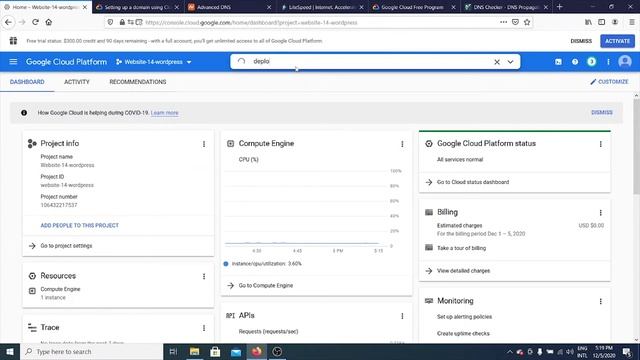Viewport: 640px width, 360px height.
Task: Open File Explorer from taskbar
Action: (x=194, y=351)
